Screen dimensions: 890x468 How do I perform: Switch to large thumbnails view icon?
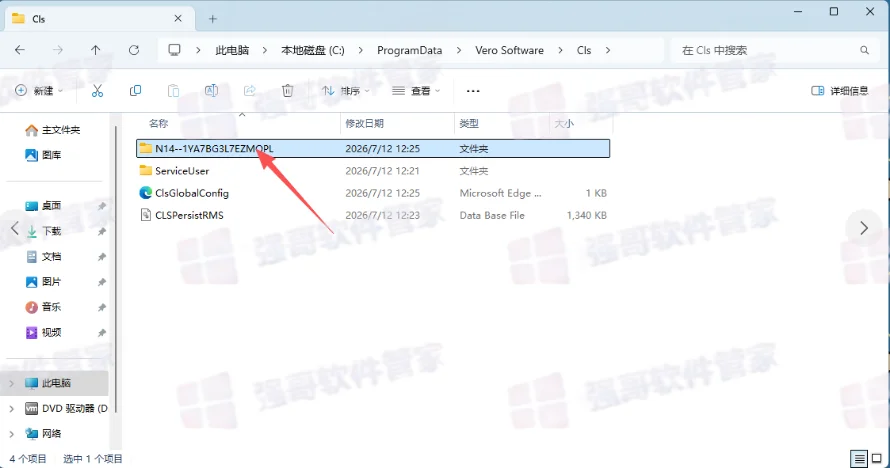(x=877, y=458)
